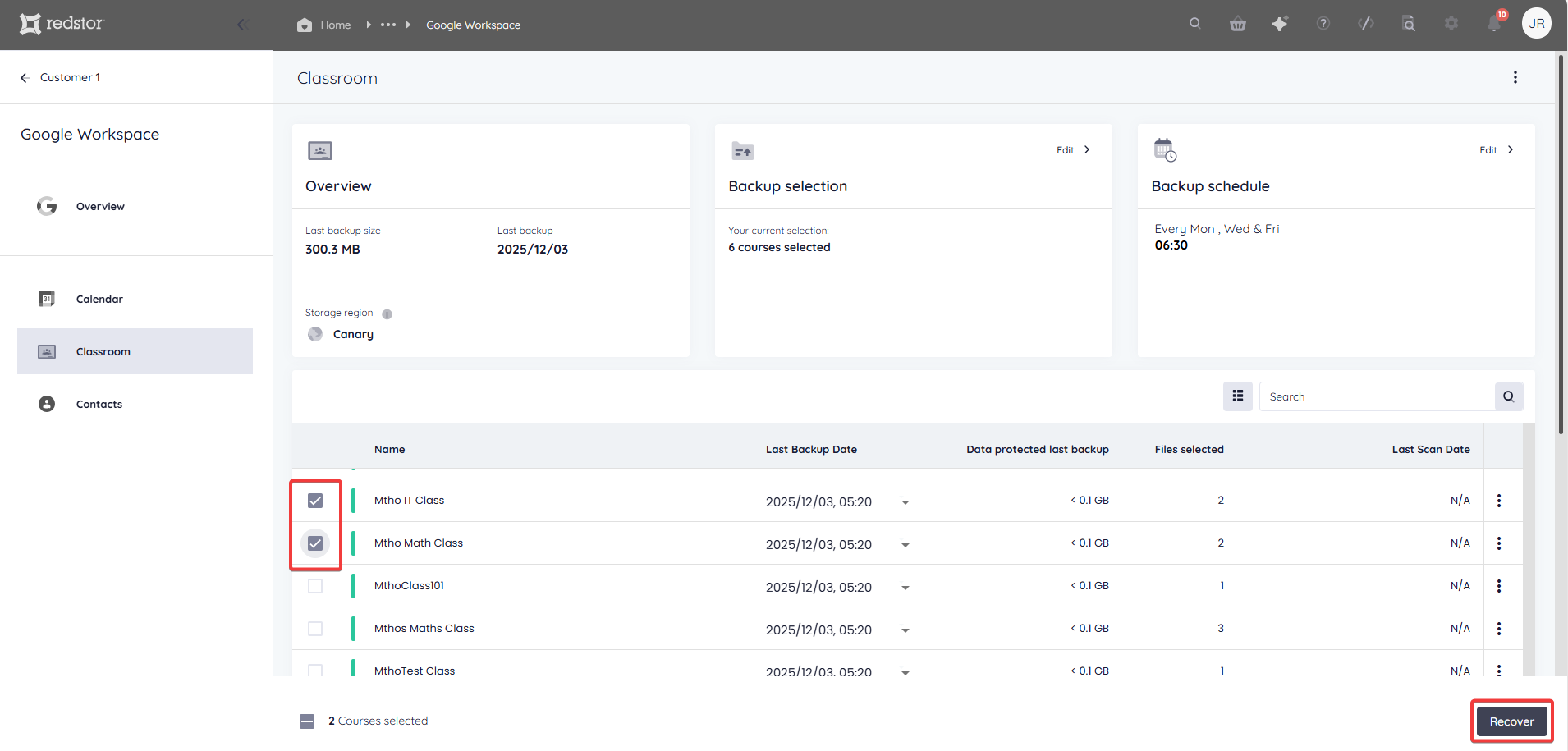Open more actions for Mthos Maths Class
1568x751 pixels.
1499,629
